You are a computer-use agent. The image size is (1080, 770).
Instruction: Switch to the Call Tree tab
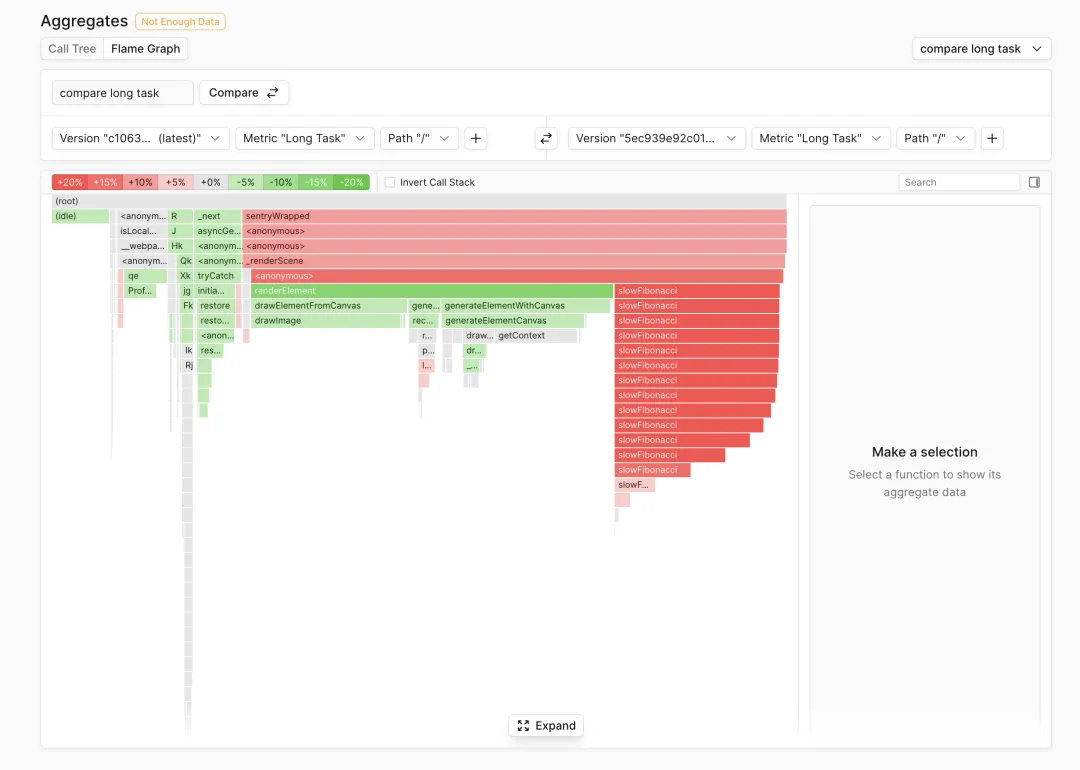(x=72, y=49)
